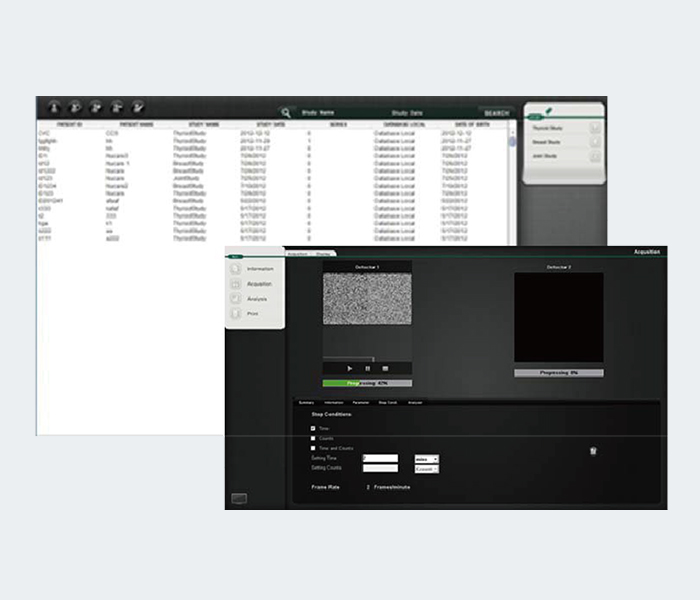Stop the Detector 1 acquisition
Image resolution: width=700 pixels, height=600 pixels.
pyautogui.click(x=385, y=369)
